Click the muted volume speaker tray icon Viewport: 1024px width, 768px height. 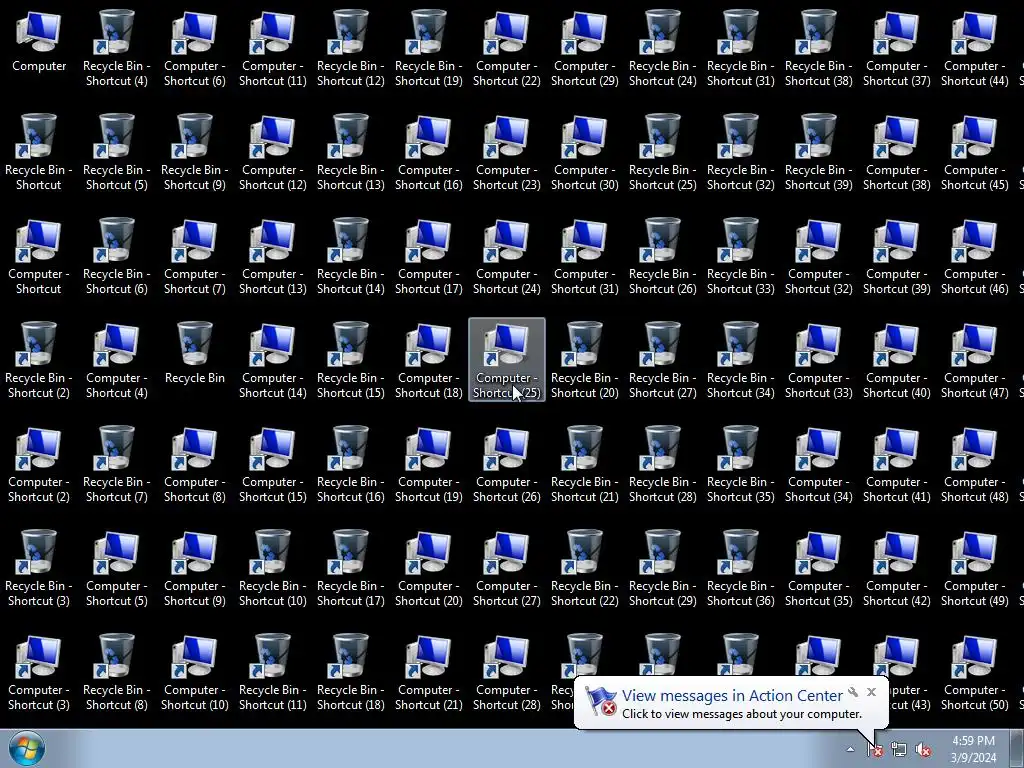923,750
